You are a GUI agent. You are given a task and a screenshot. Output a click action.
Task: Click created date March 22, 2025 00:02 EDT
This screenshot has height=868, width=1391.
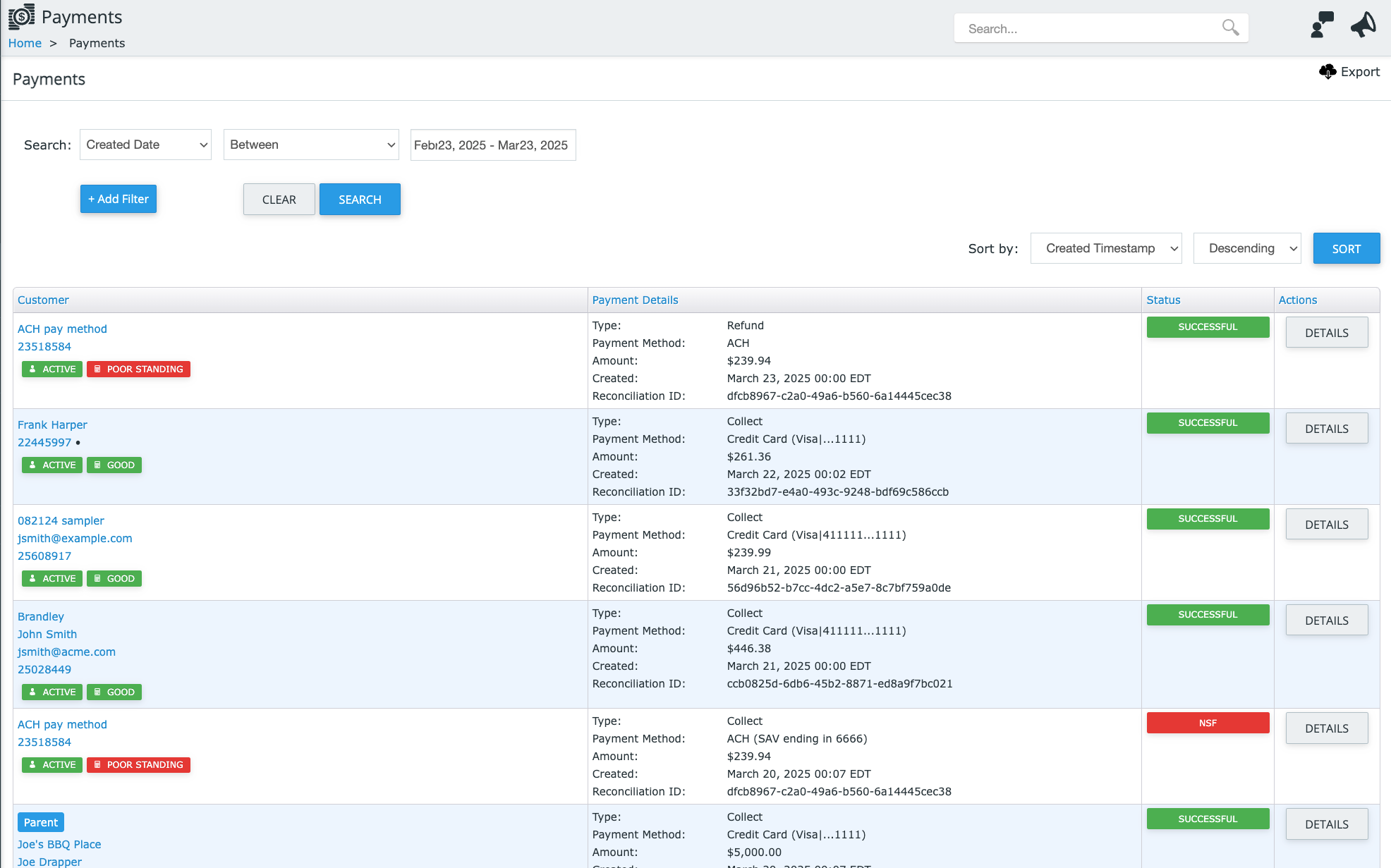[x=799, y=474]
